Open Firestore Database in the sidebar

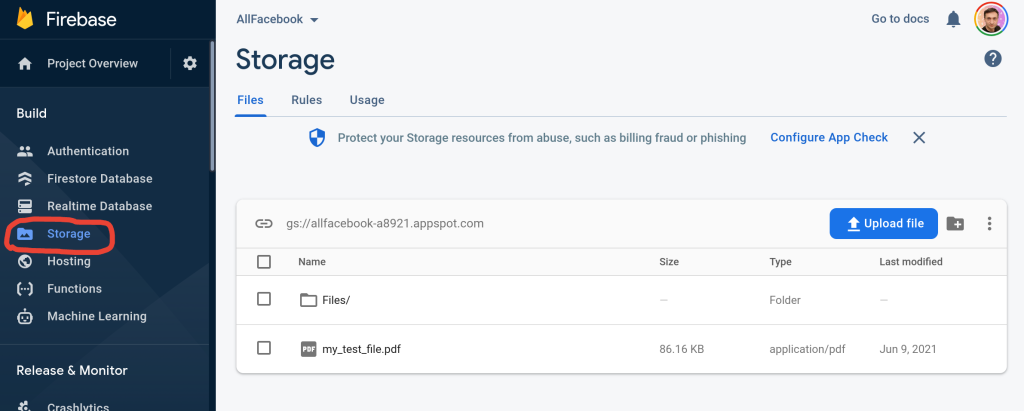[100, 178]
